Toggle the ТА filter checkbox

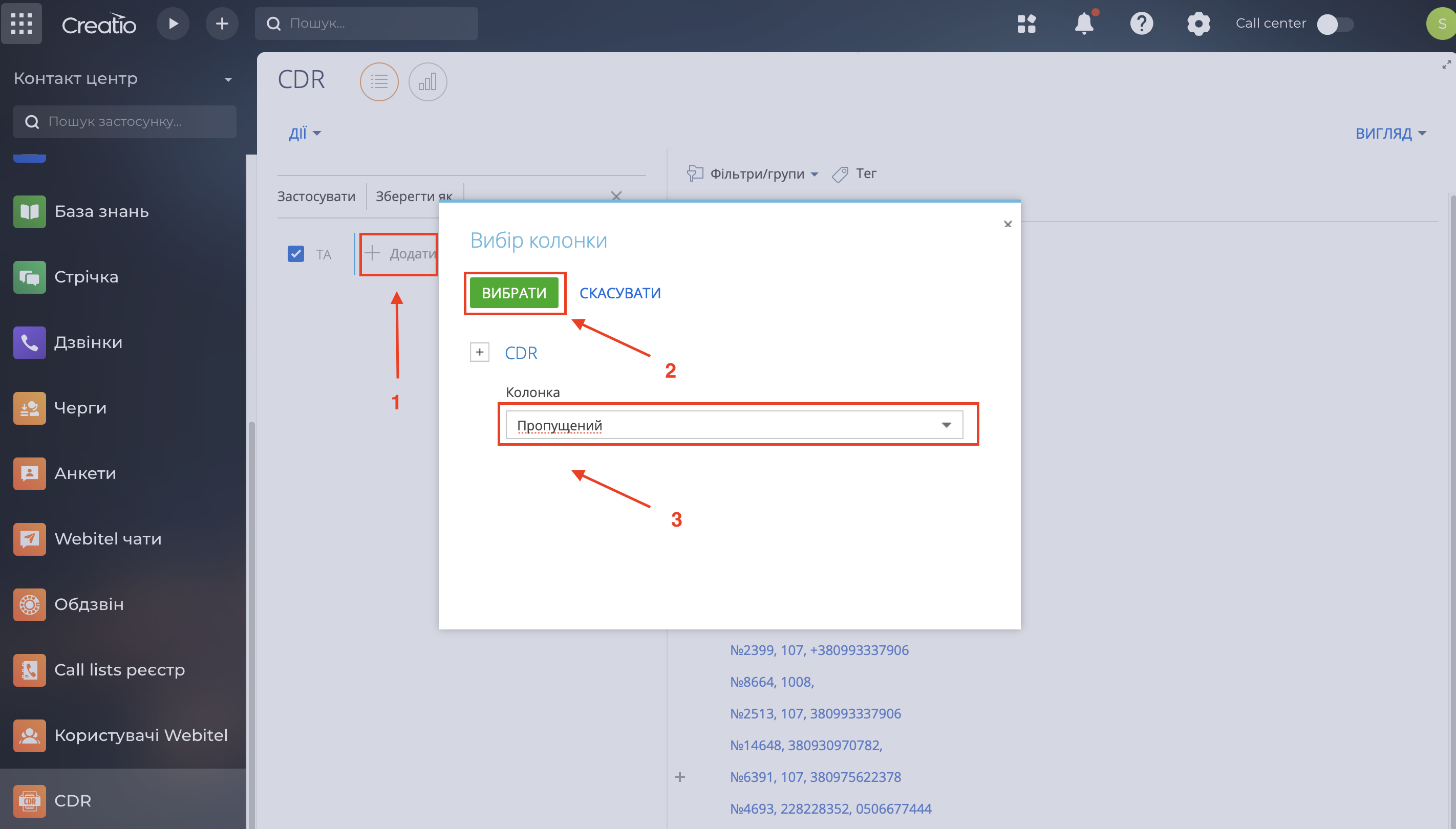(295, 254)
